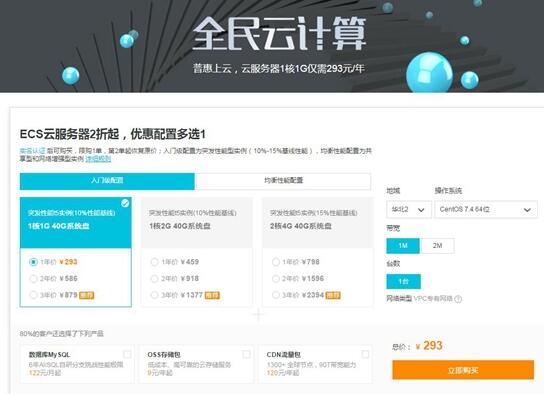Click checkmark icon on selected 1核1G plan
Viewport: 544px width, 394px height.
125,203
